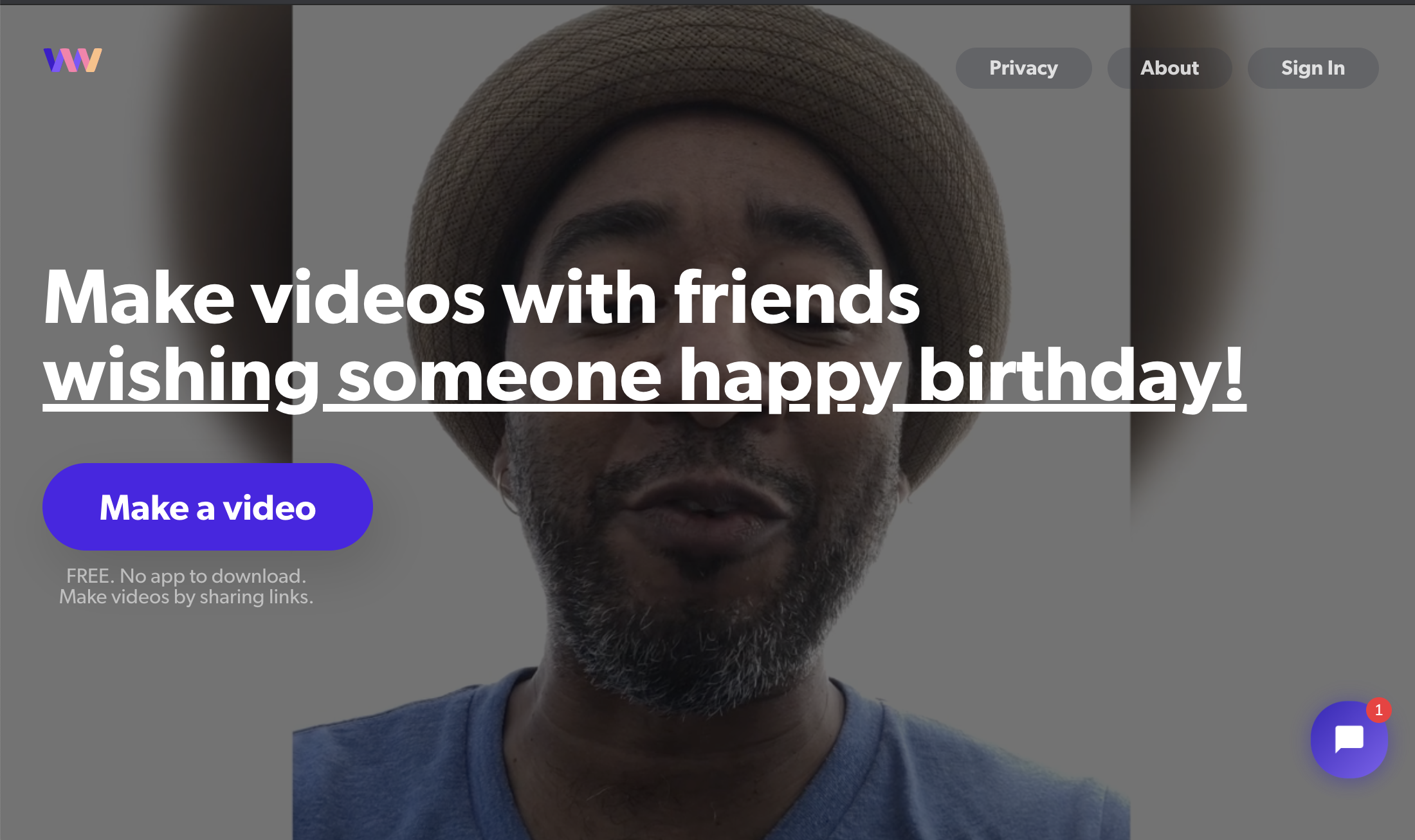Click the Sign In button
The width and height of the screenshot is (1415, 840).
pos(1313,68)
